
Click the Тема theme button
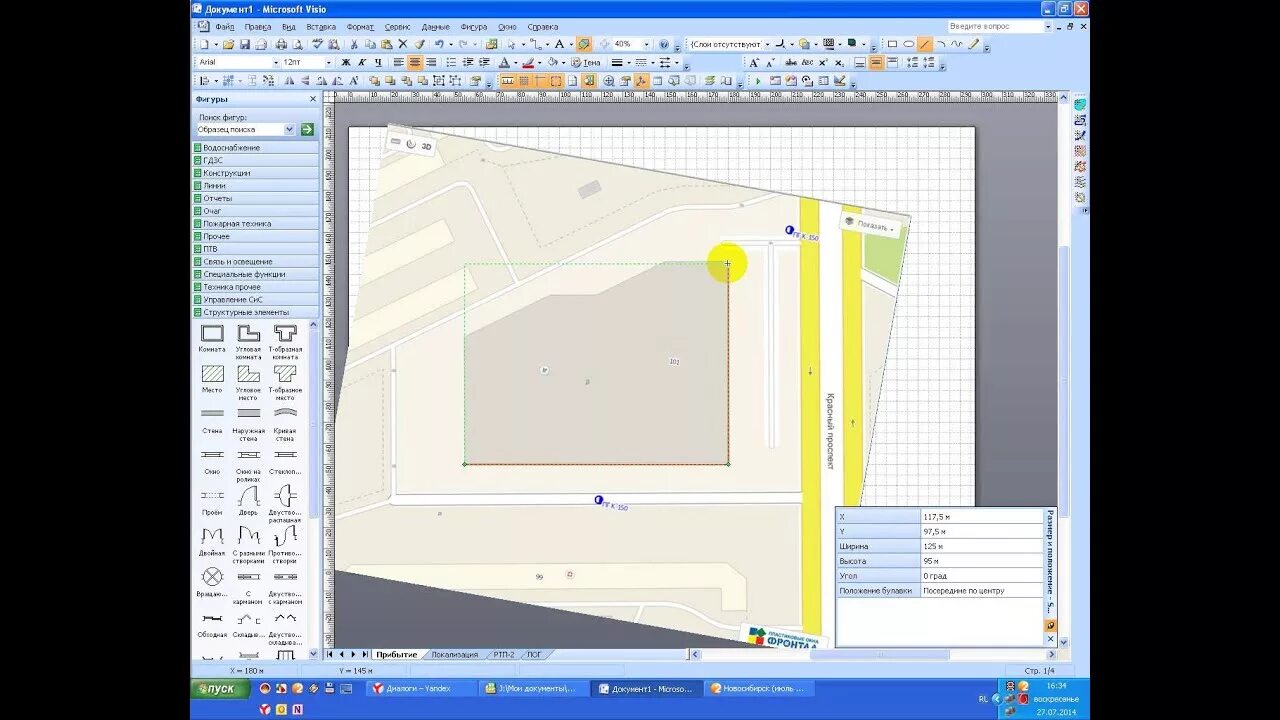coord(584,62)
